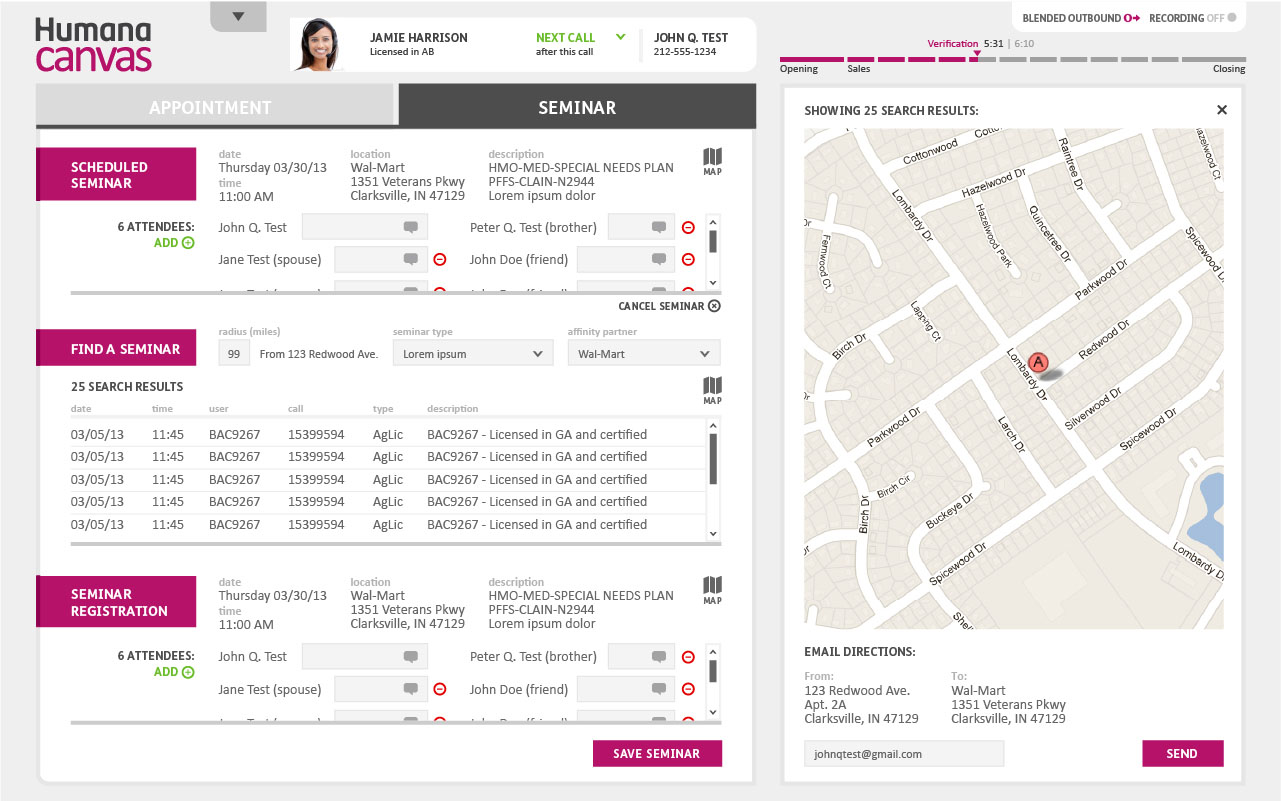Screen dimensions: 1281x801
Task: Click the radius miles field showing 99
Action: (234, 353)
